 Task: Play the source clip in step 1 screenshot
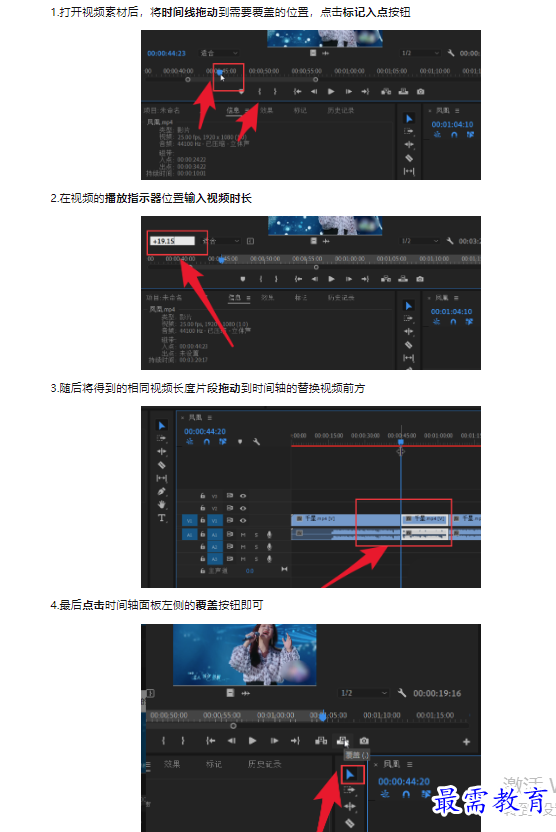tap(331, 91)
